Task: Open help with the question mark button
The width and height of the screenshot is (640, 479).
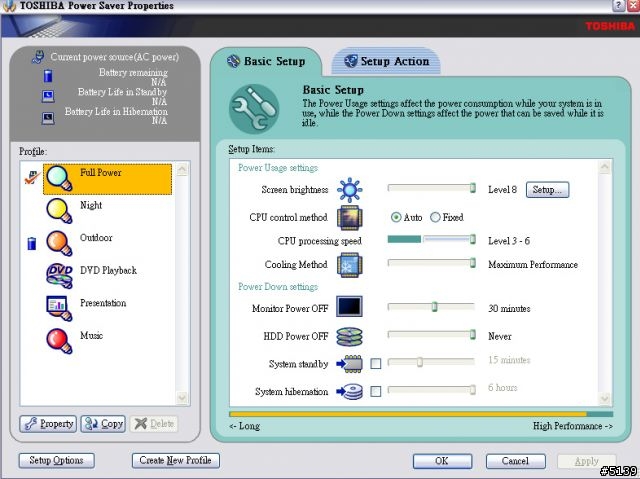Action: (x=618, y=5)
